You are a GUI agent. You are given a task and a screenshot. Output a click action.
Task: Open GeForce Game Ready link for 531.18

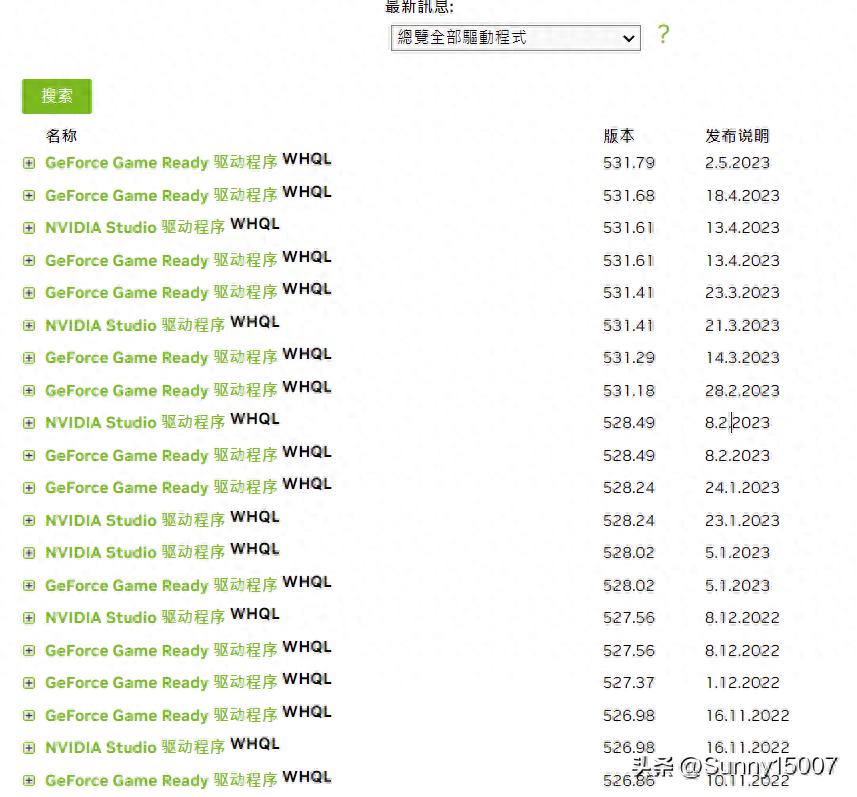[161, 391]
